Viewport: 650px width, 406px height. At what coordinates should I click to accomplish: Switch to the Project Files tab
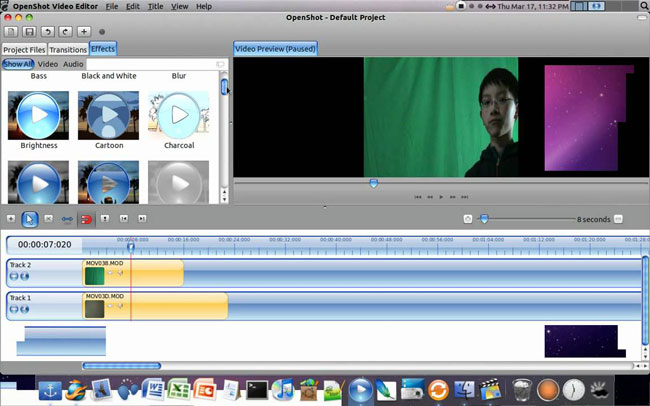[x=24, y=49]
